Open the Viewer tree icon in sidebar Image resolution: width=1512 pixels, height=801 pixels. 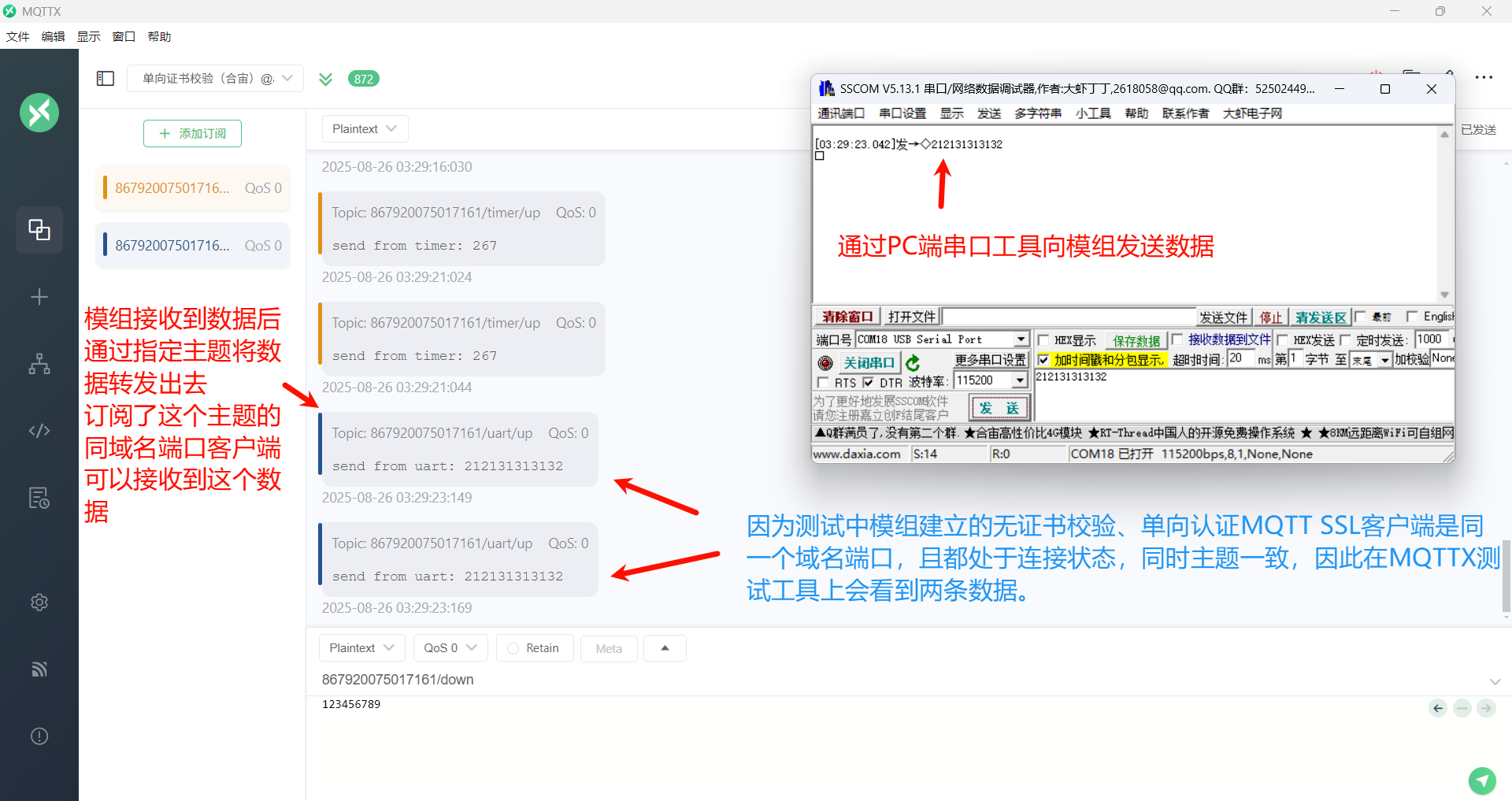pyautogui.click(x=39, y=364)
